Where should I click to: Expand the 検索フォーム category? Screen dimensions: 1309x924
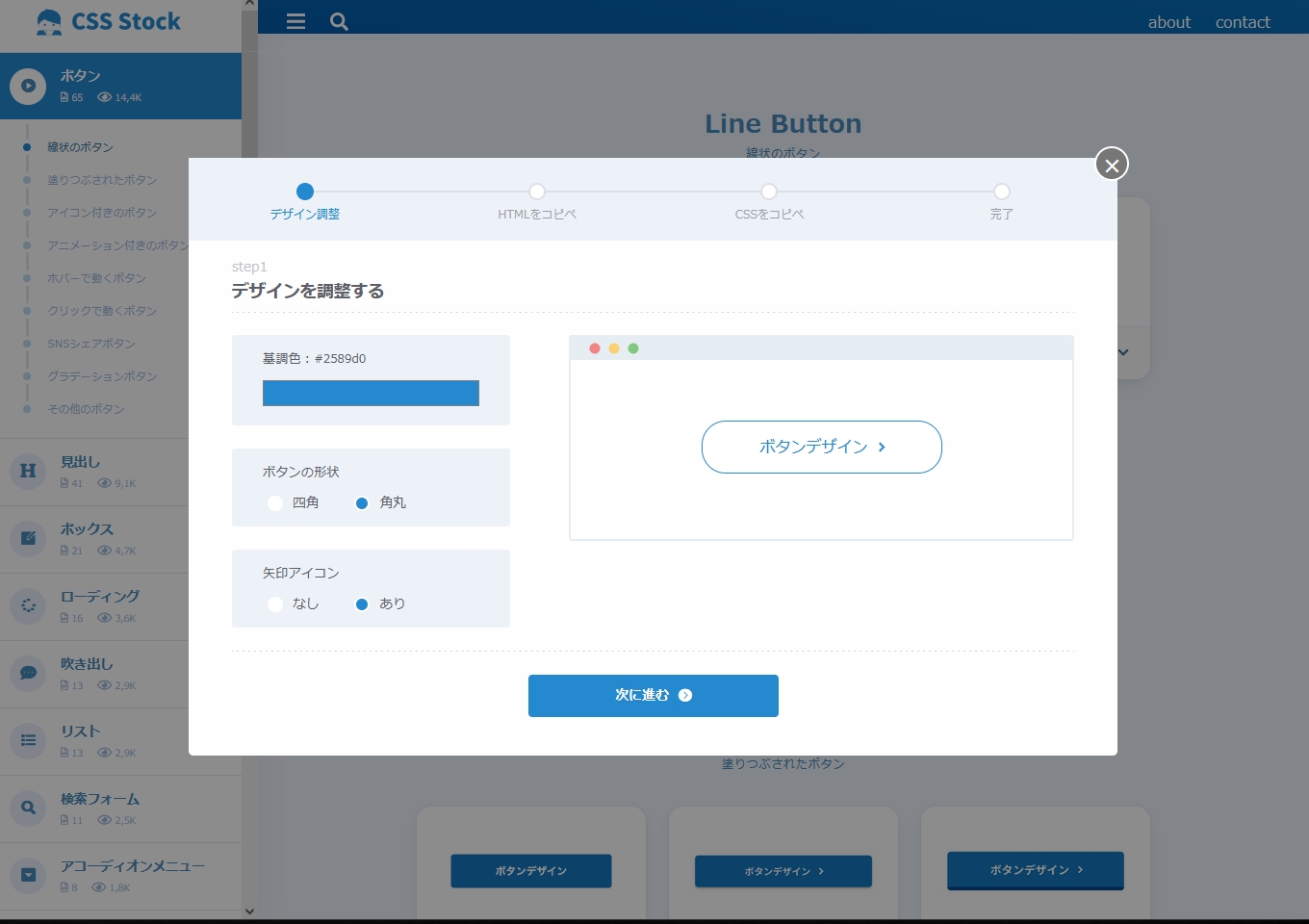pos(120,808)
